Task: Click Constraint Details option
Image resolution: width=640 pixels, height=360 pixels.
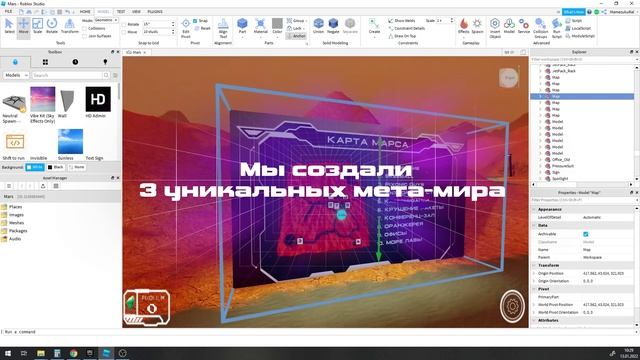Action: tap(407, 28)
